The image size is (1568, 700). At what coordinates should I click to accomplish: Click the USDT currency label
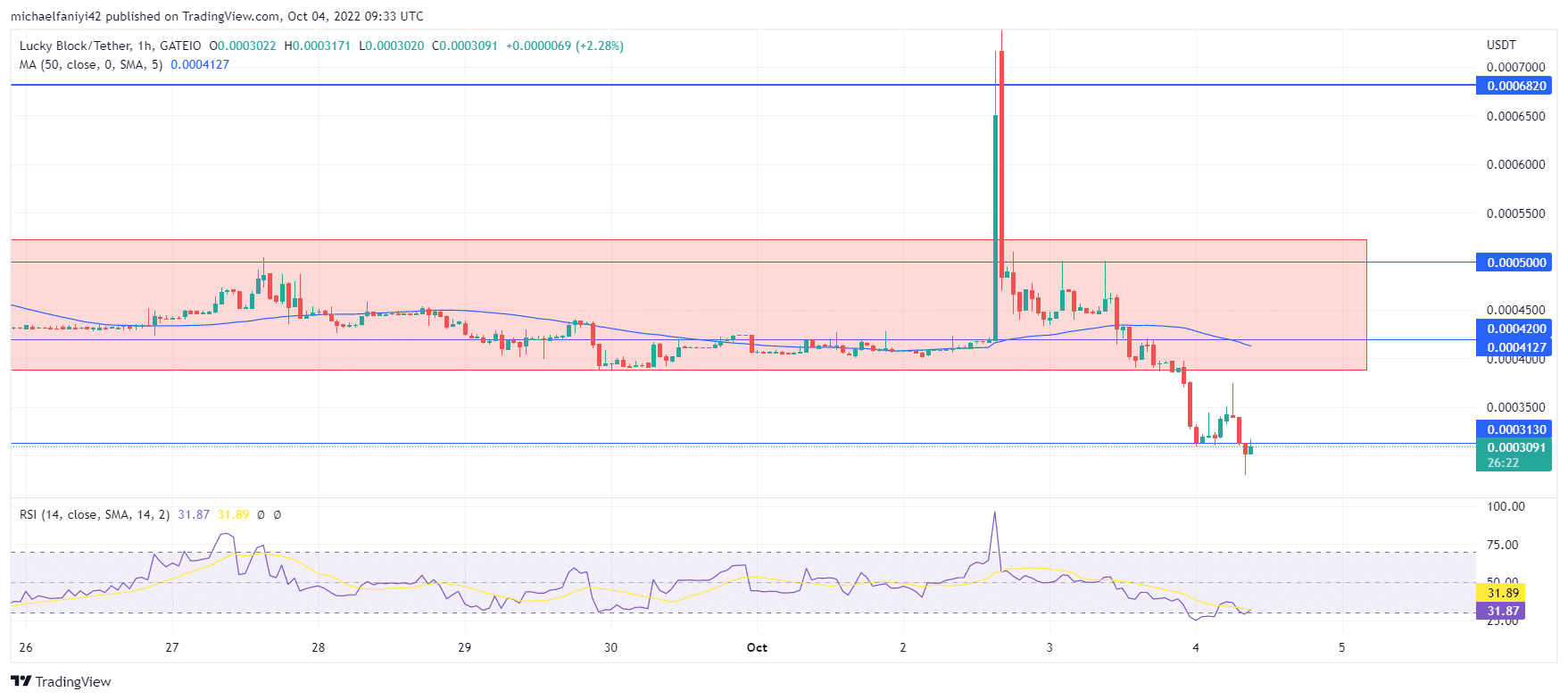tap(1501, 45)
